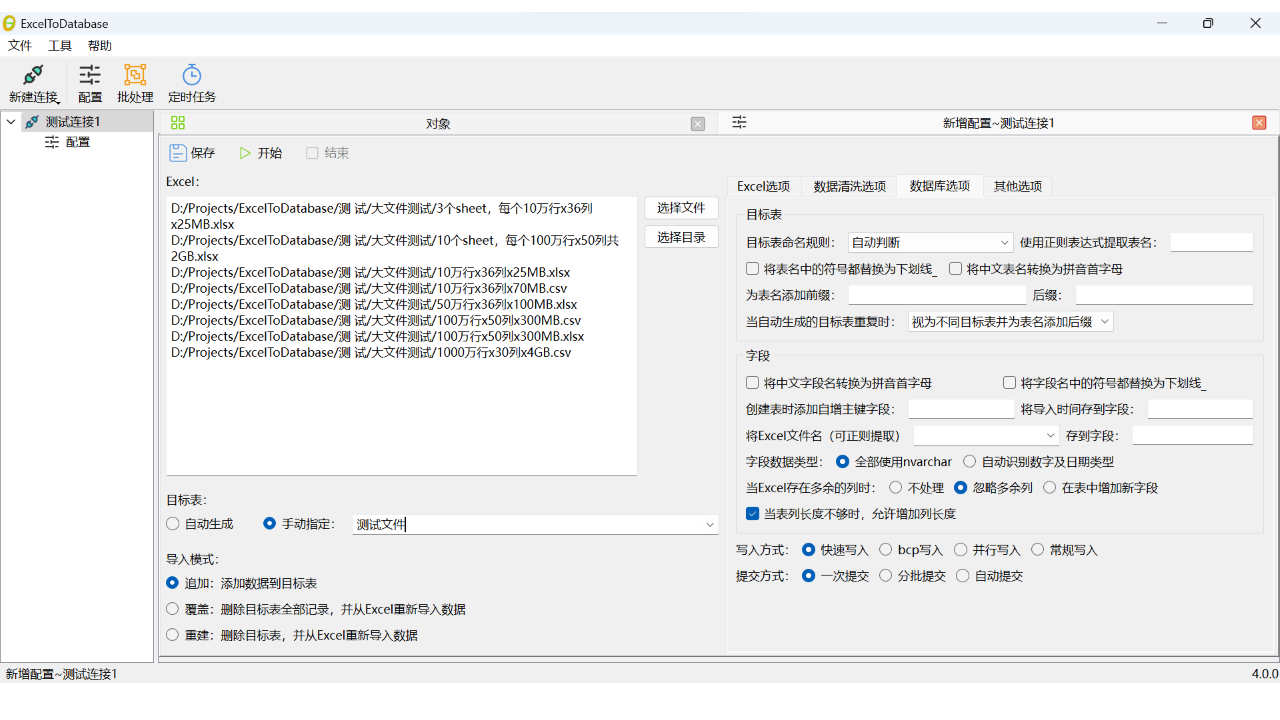Select 分批提交 commit method
The image size is (1280, 720).
tap(886, 576)
